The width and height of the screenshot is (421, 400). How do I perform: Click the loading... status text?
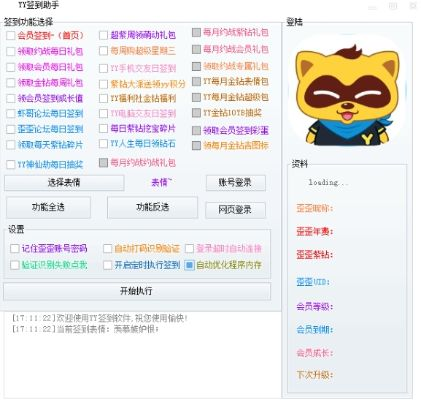click(x=328, y=183)
